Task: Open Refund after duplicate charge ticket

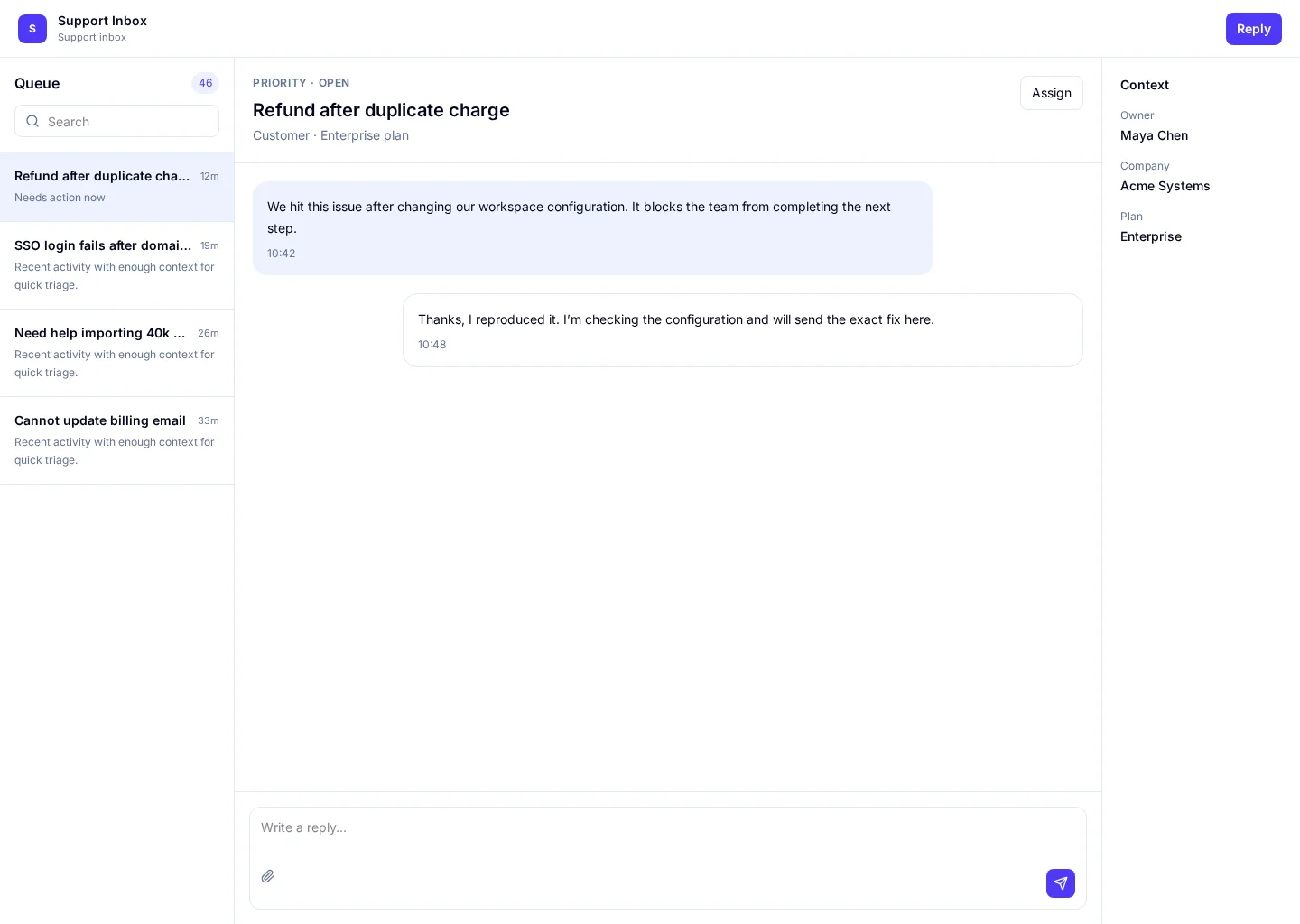Action: [x=116, y=187]
